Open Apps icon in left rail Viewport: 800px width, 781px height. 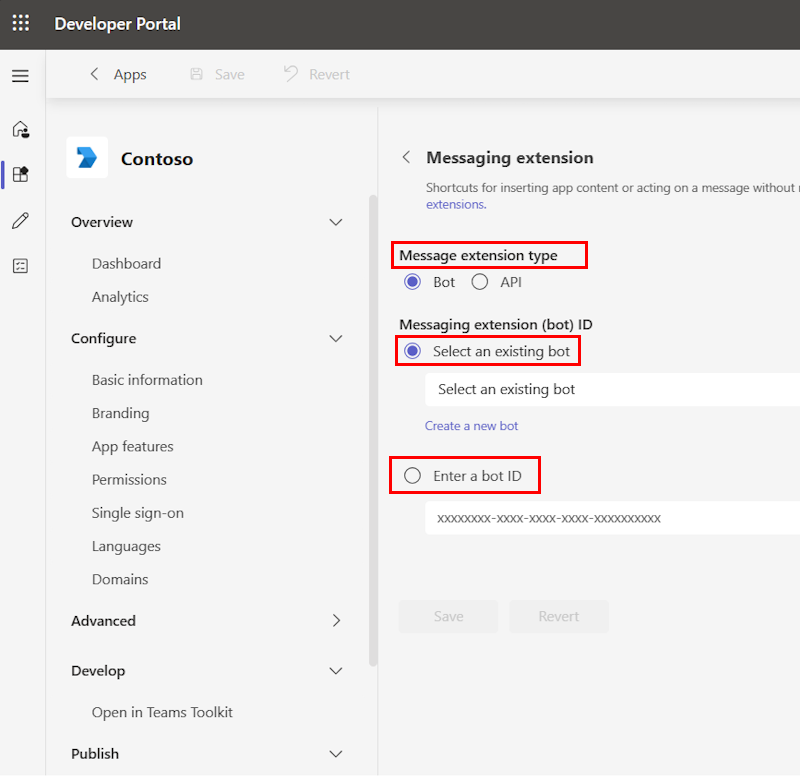pos(20,174)
